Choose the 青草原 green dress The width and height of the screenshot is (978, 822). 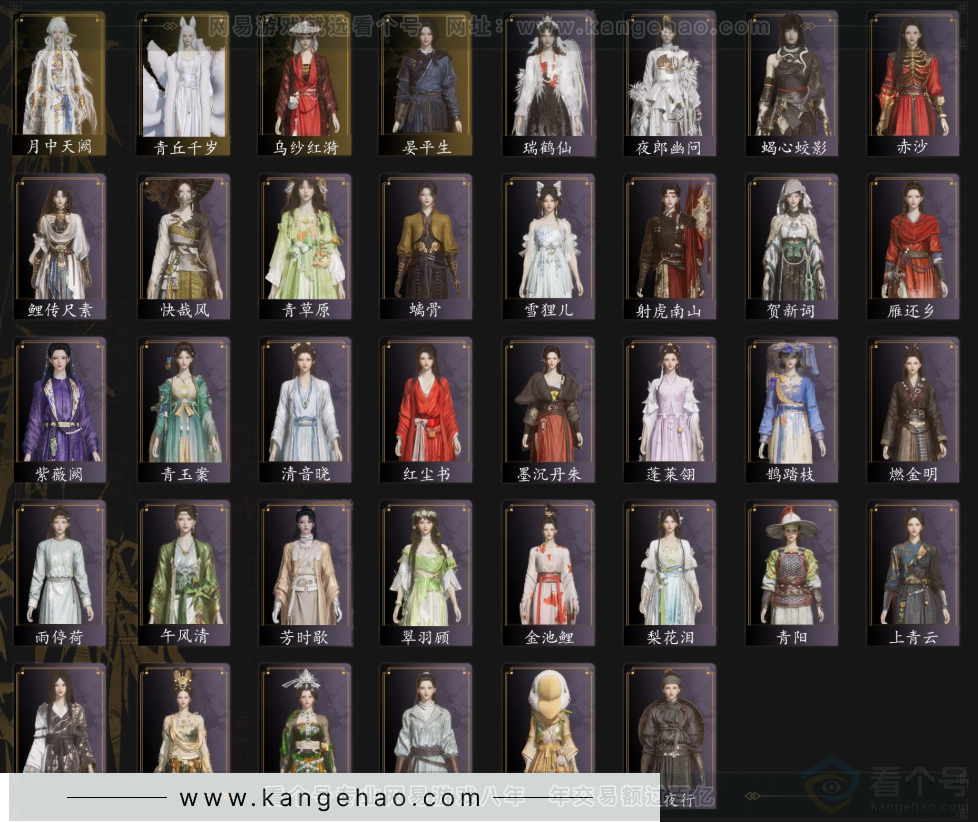click(x=305, y=246)
